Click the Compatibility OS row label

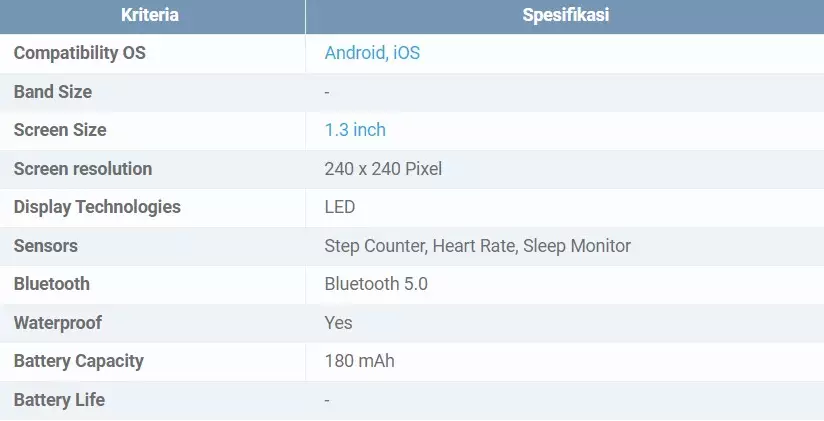click(x=79, y=53)
